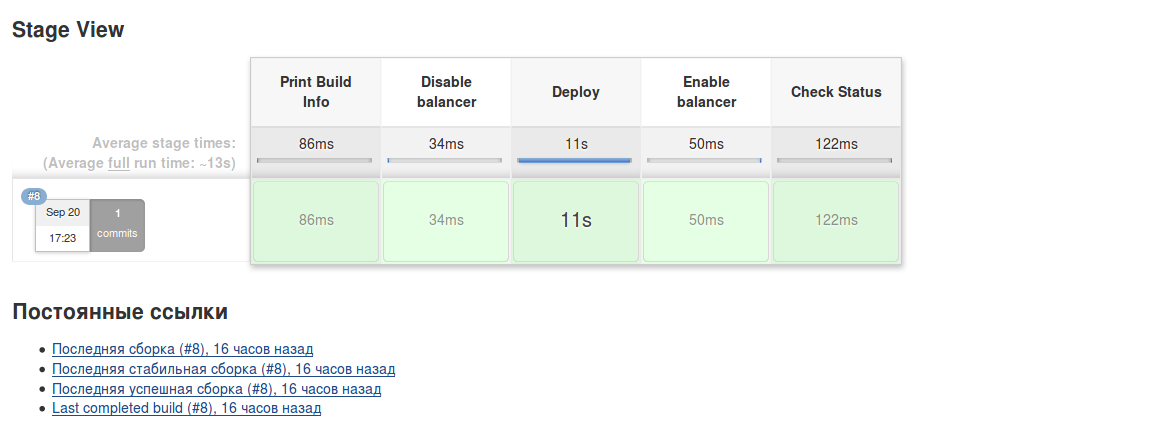
Task: Open the Последняя сборка (#8) link
Action: coord(182,349)
